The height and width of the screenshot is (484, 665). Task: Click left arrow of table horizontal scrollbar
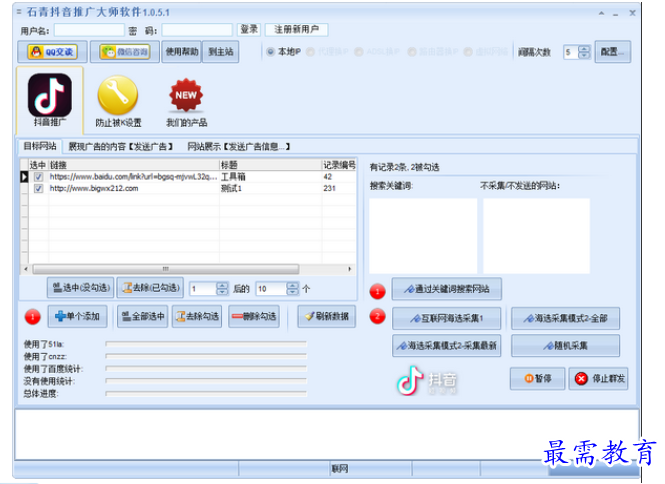(x=26, y=269)
